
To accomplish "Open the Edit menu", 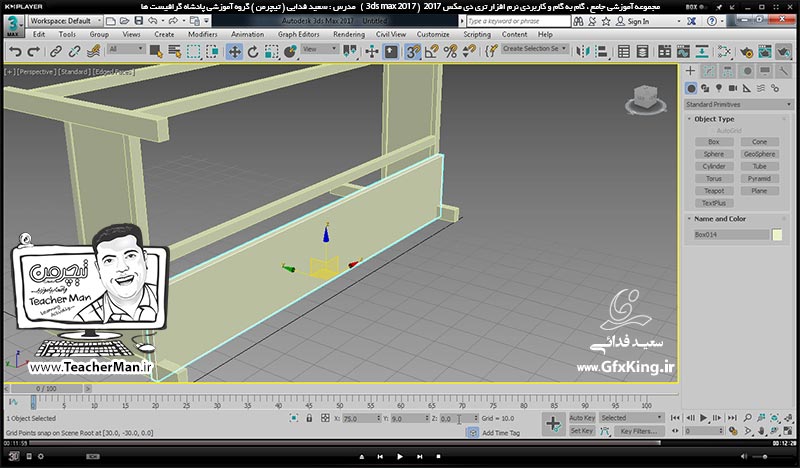I will click(39, 34).
